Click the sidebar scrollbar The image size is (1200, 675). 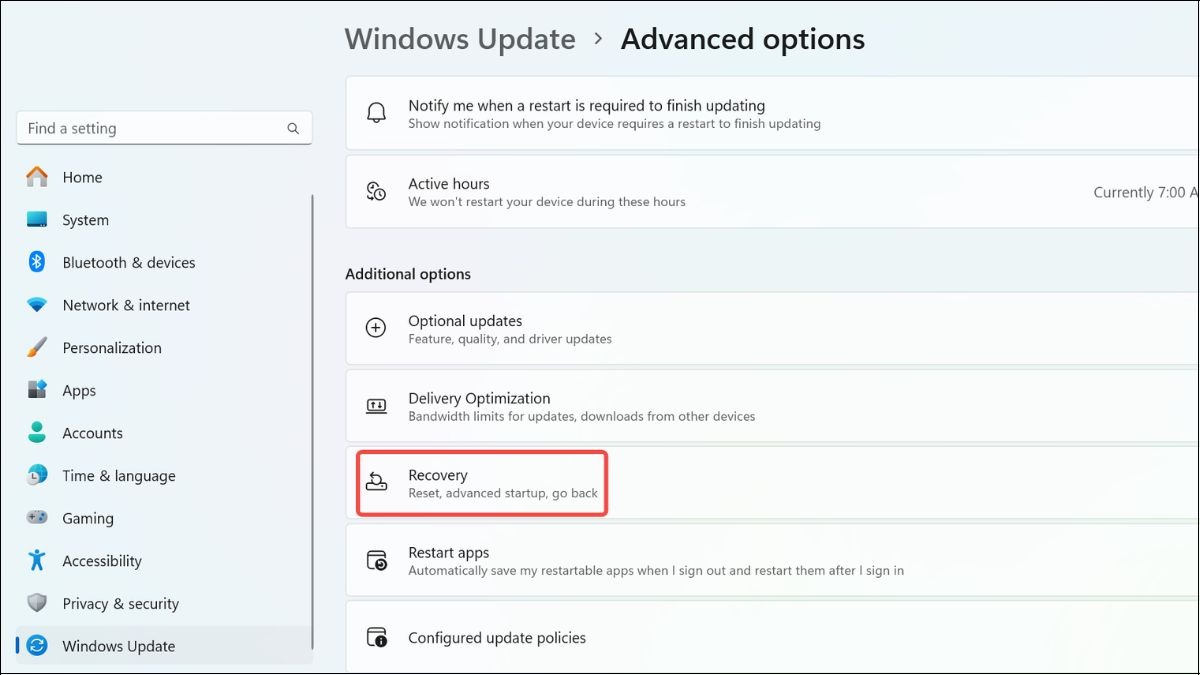point(314,420)
